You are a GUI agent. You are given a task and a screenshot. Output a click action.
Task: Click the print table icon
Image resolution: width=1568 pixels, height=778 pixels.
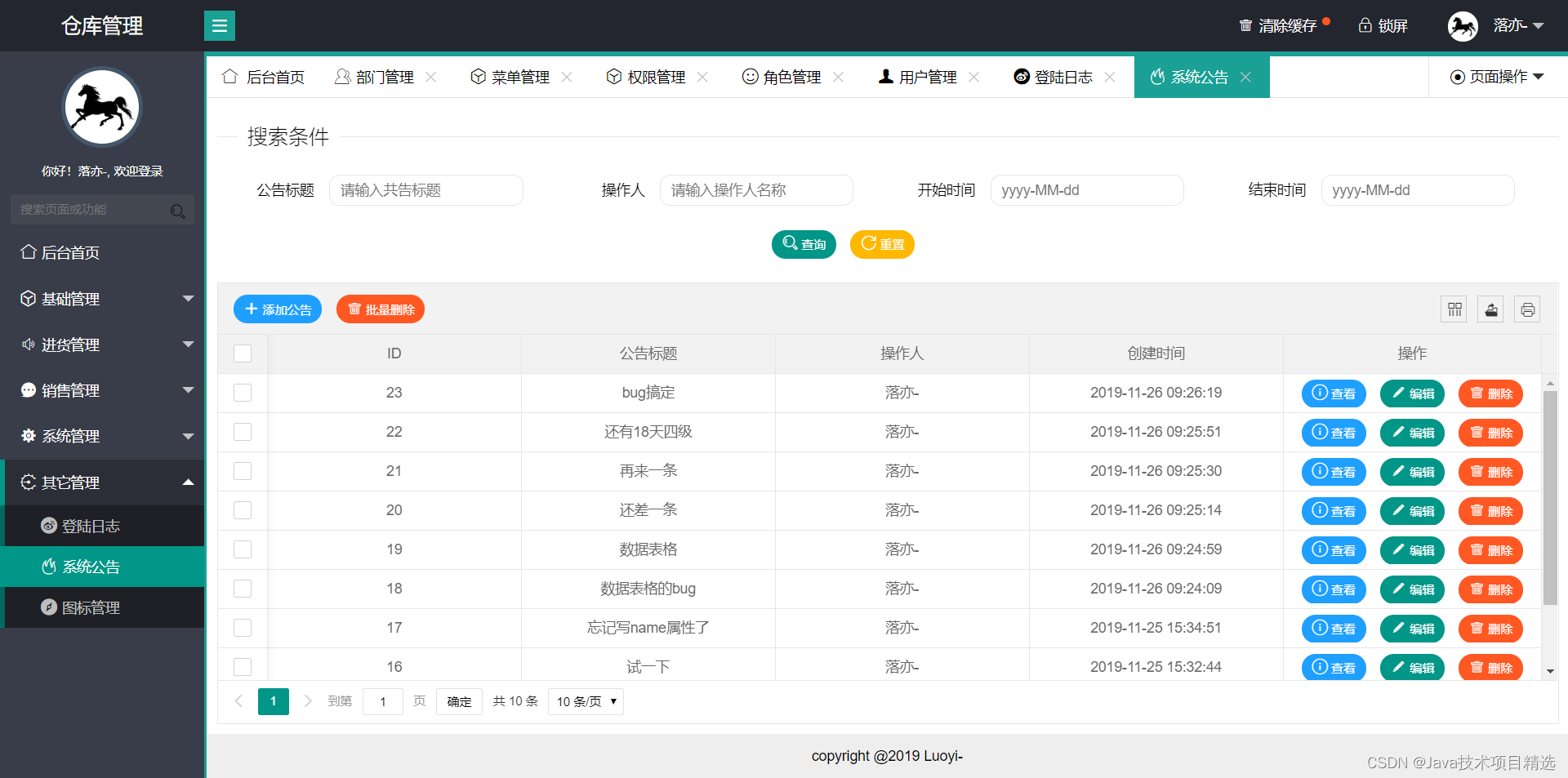1527,309
